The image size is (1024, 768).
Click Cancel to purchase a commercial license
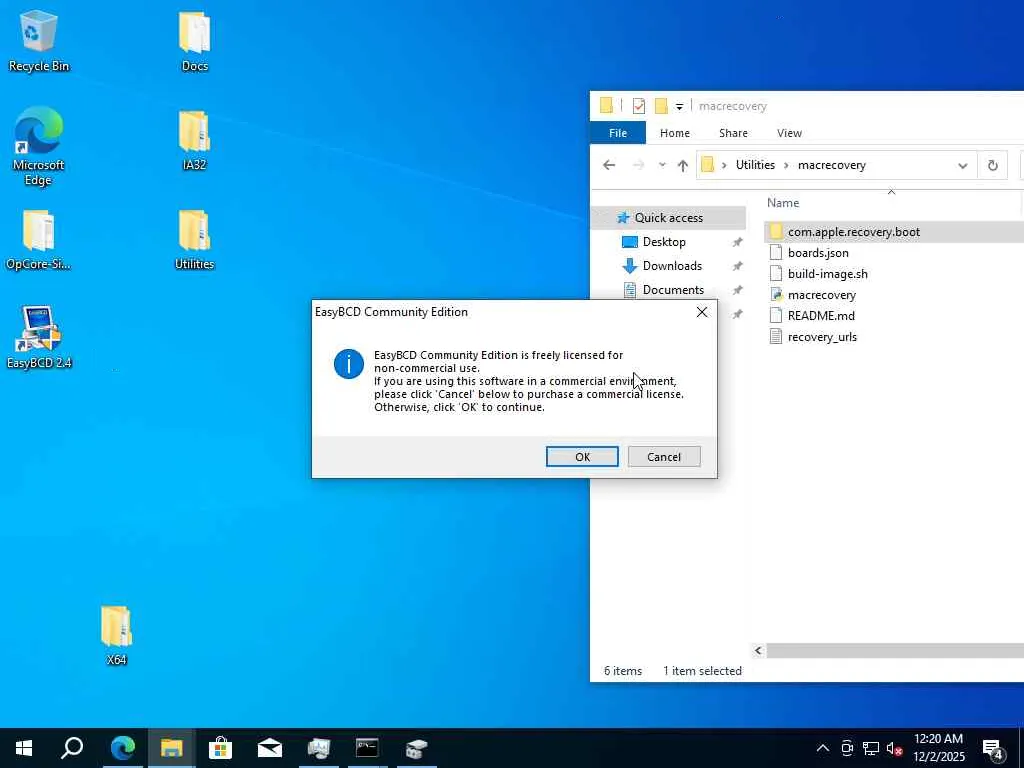pos(664,456)
